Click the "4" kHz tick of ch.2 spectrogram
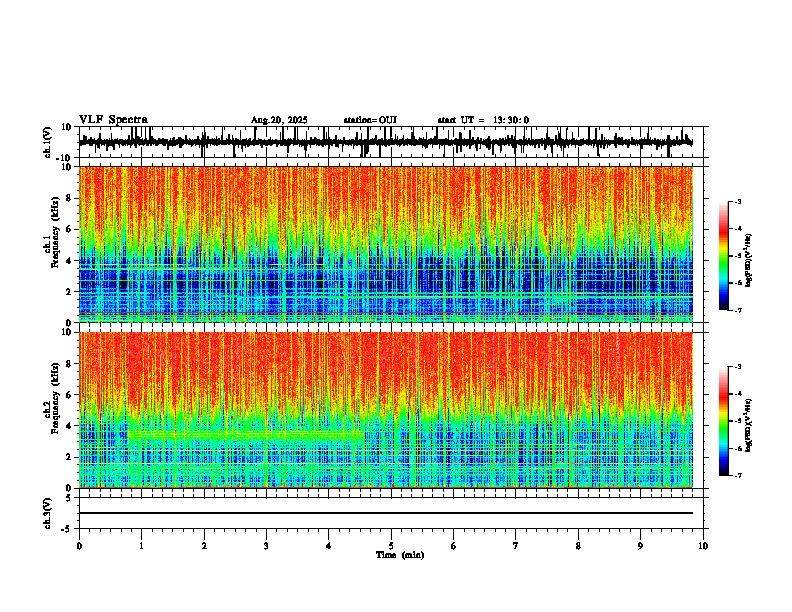The width and height of the screenshot is (792, 612). [x=70, y=426]
